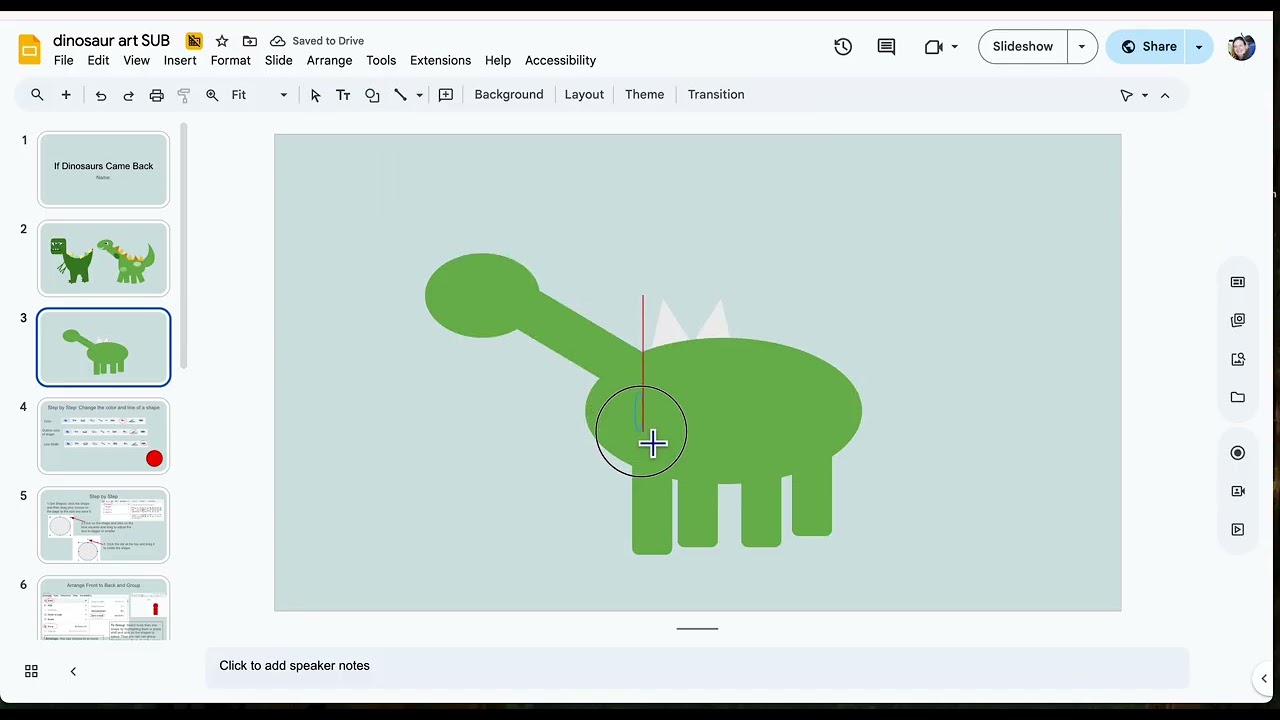Add a new slide with plus icon
The height and width of the screenshot is (720, 1280).
click(66, 94)
